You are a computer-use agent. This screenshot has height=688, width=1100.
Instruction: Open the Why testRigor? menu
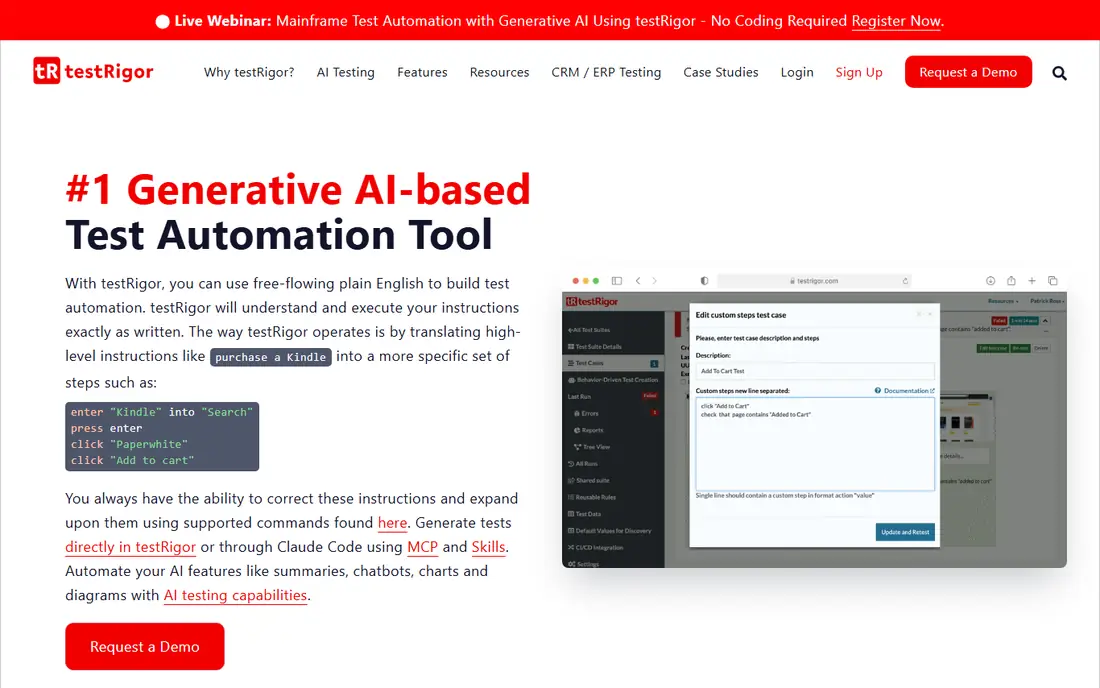coord(249,72)
